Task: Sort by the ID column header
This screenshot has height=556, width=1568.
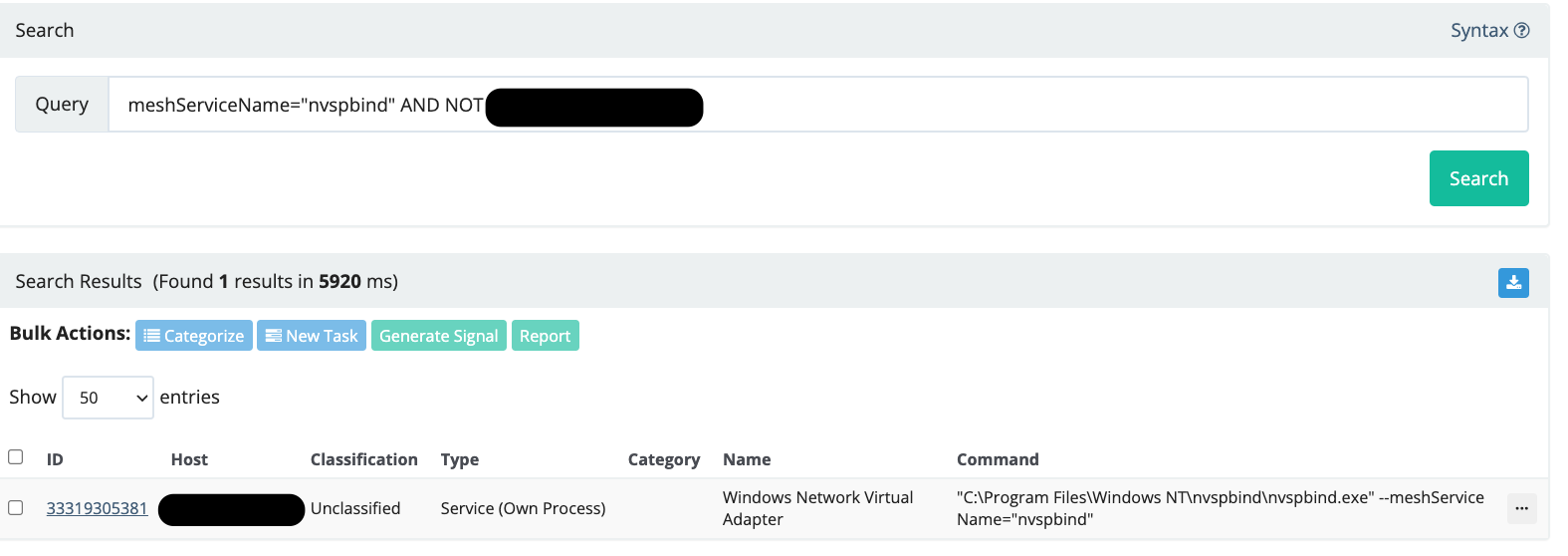Action: [55, 459]
